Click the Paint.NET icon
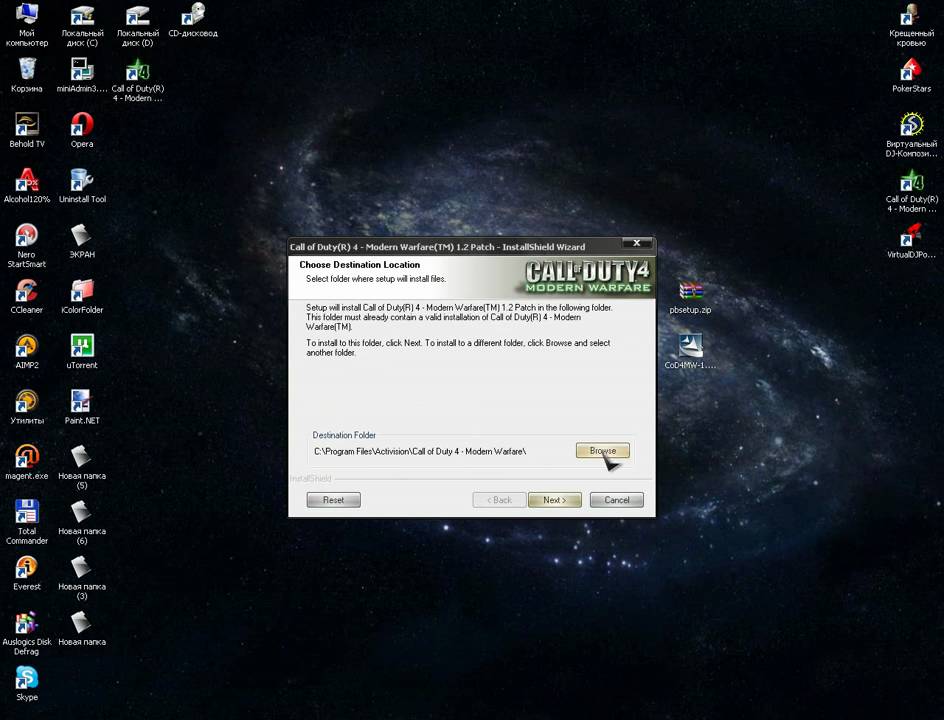Viewport: 944px width, 720px height. (82, 408)
